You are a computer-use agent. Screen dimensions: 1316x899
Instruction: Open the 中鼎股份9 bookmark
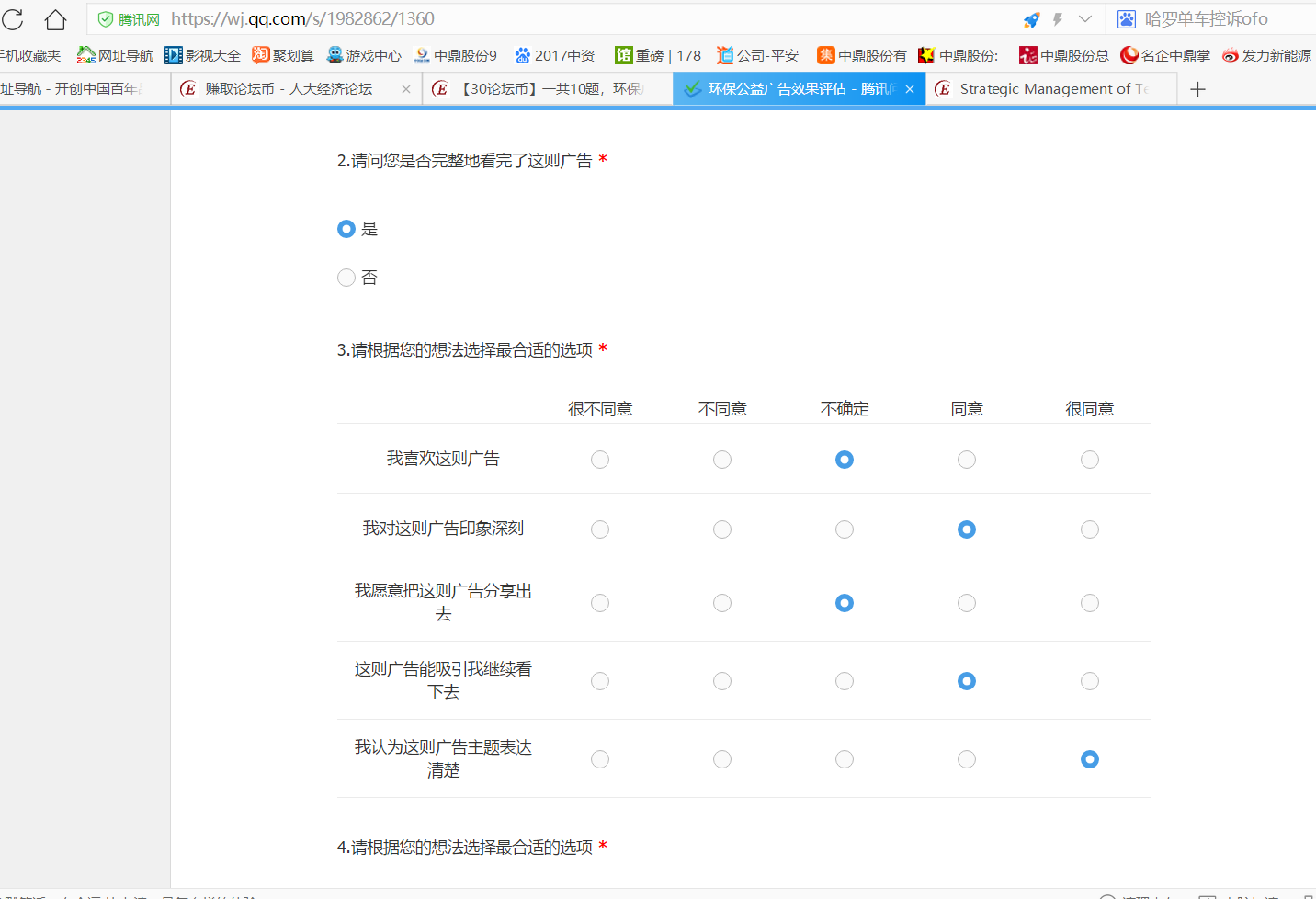tap(455, 55)
